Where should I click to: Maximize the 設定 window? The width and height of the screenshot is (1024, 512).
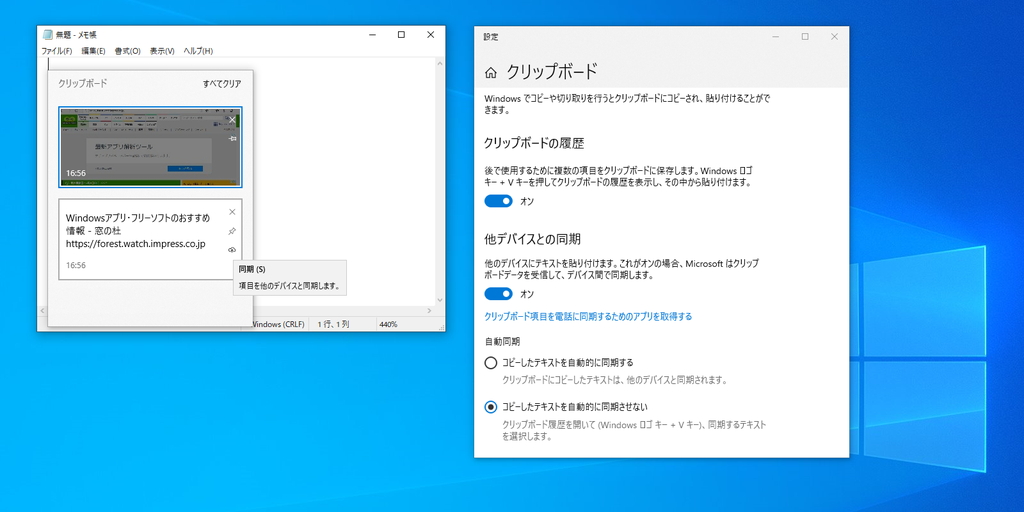coord(805,37)
